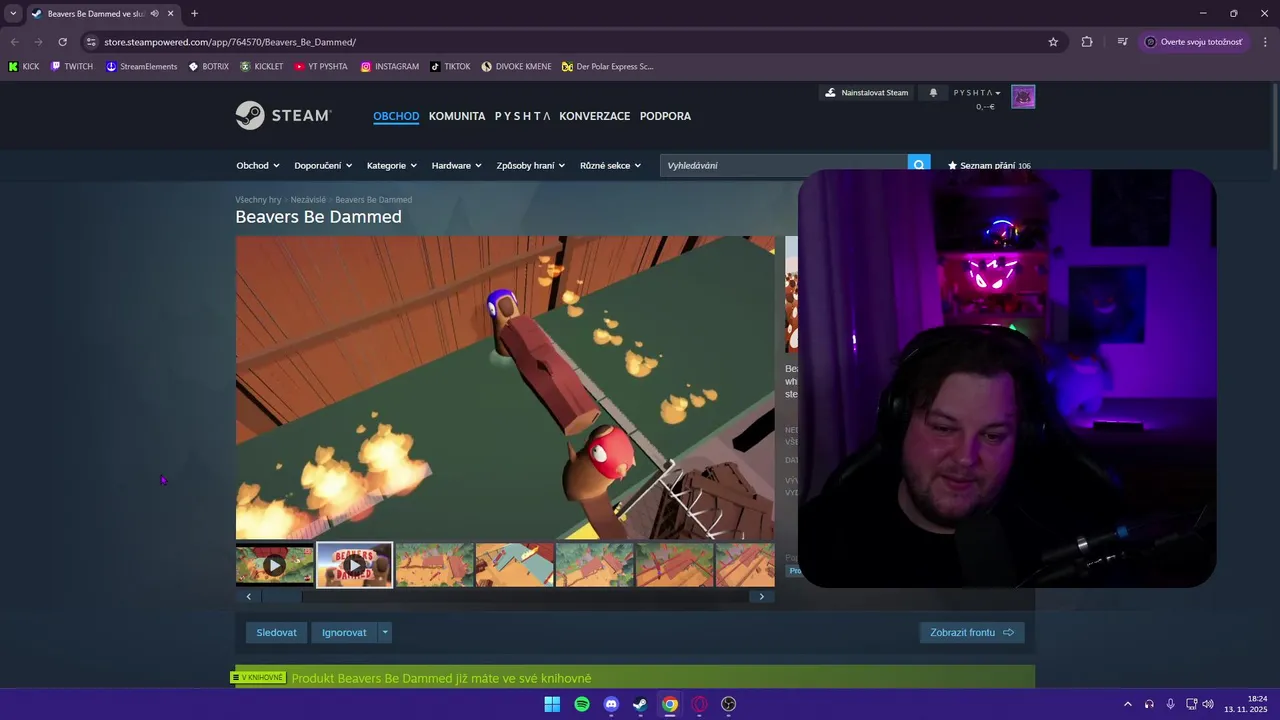Focus the Vyhledávání search field
Viewport: 1280px width, 720px height.
(784, 165)
